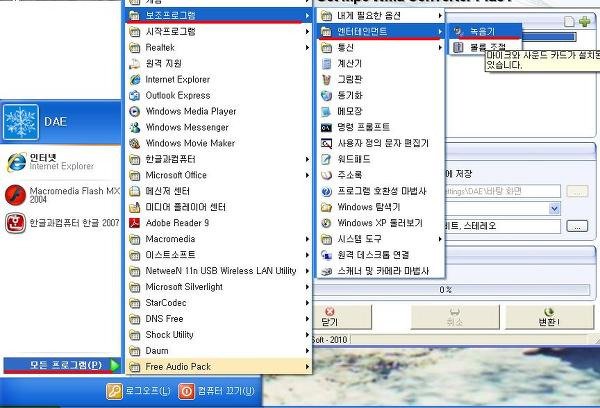The width and height of the screenshot is (600, 408).
Task: Click the Windows XP 둘러보기 tour icon
Action: point(326,223)
